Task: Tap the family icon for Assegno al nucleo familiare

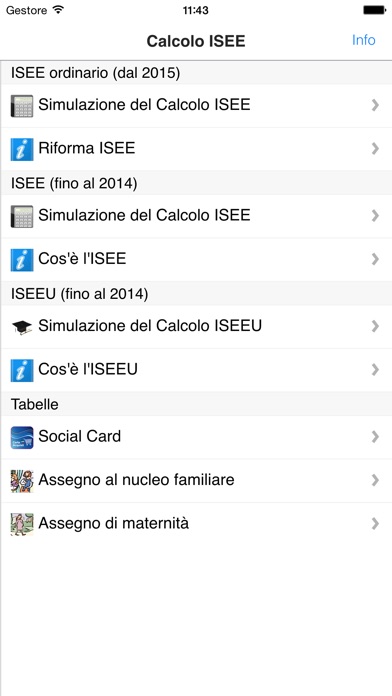Action: click(22, 481)
